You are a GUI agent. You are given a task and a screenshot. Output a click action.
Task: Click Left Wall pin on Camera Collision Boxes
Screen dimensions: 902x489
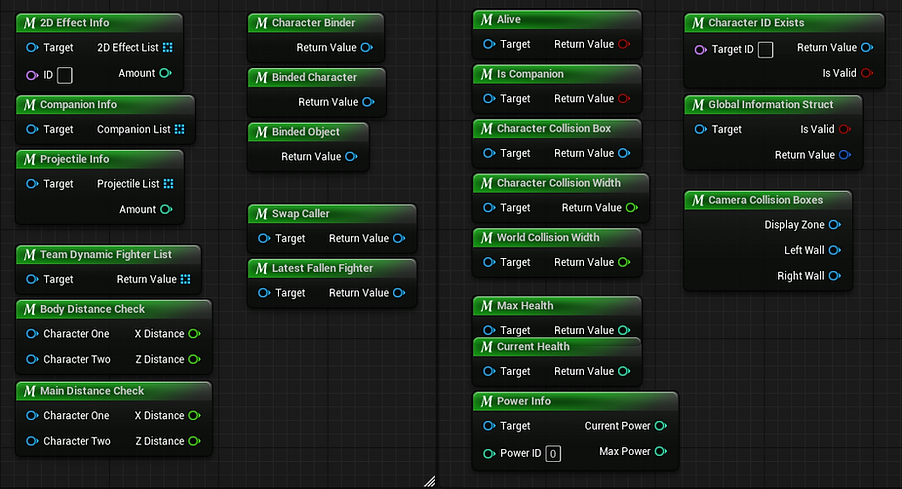tap(834, 250)
